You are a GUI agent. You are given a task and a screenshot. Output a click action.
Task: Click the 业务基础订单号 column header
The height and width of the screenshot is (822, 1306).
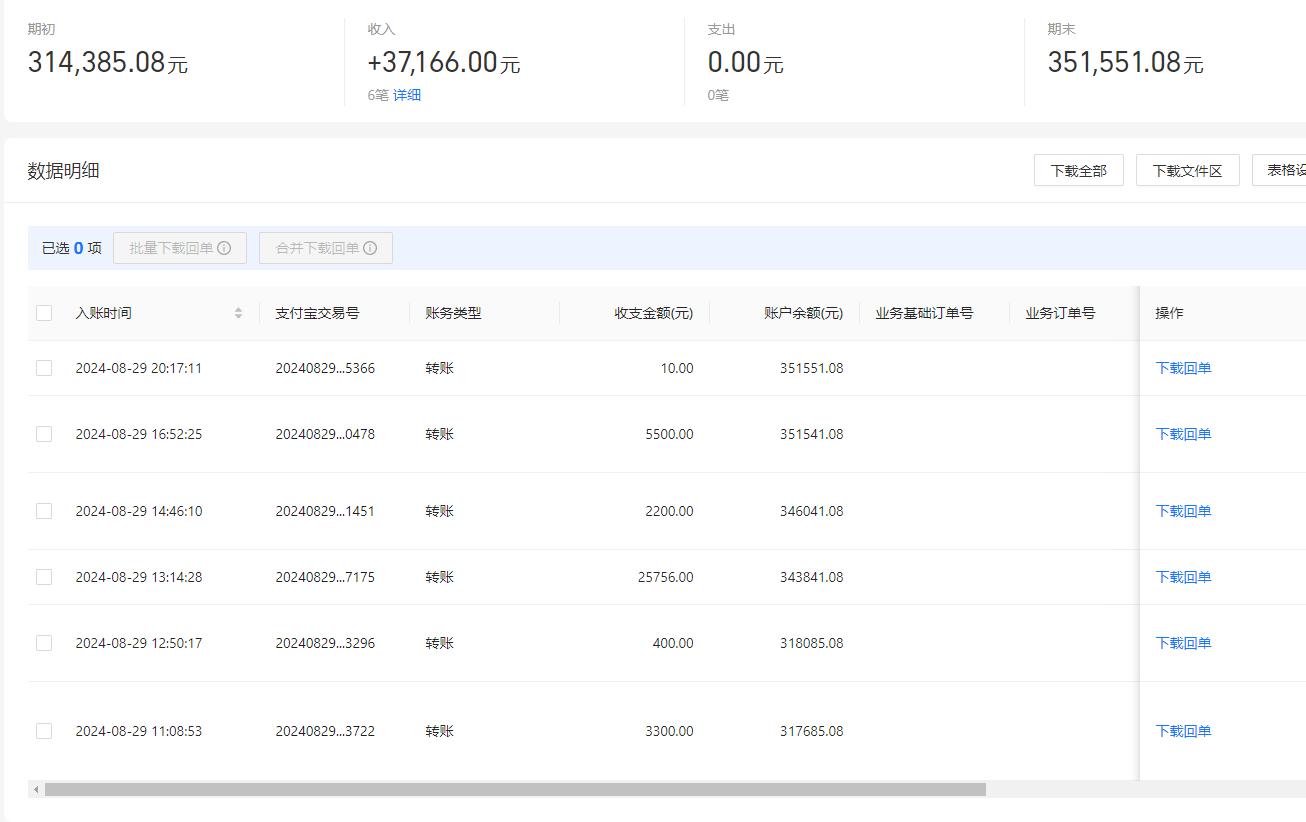pyautogui.click(x=924, y=313)
